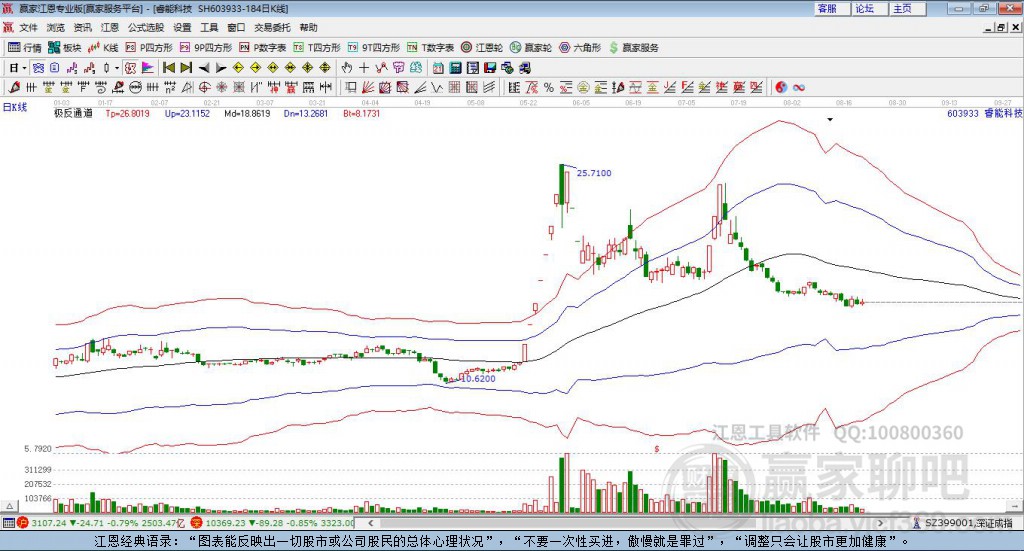The height and width of the screenshot is (551, 1024).
Task: Select the crosshair cursor tool
Action: [364, 68]
